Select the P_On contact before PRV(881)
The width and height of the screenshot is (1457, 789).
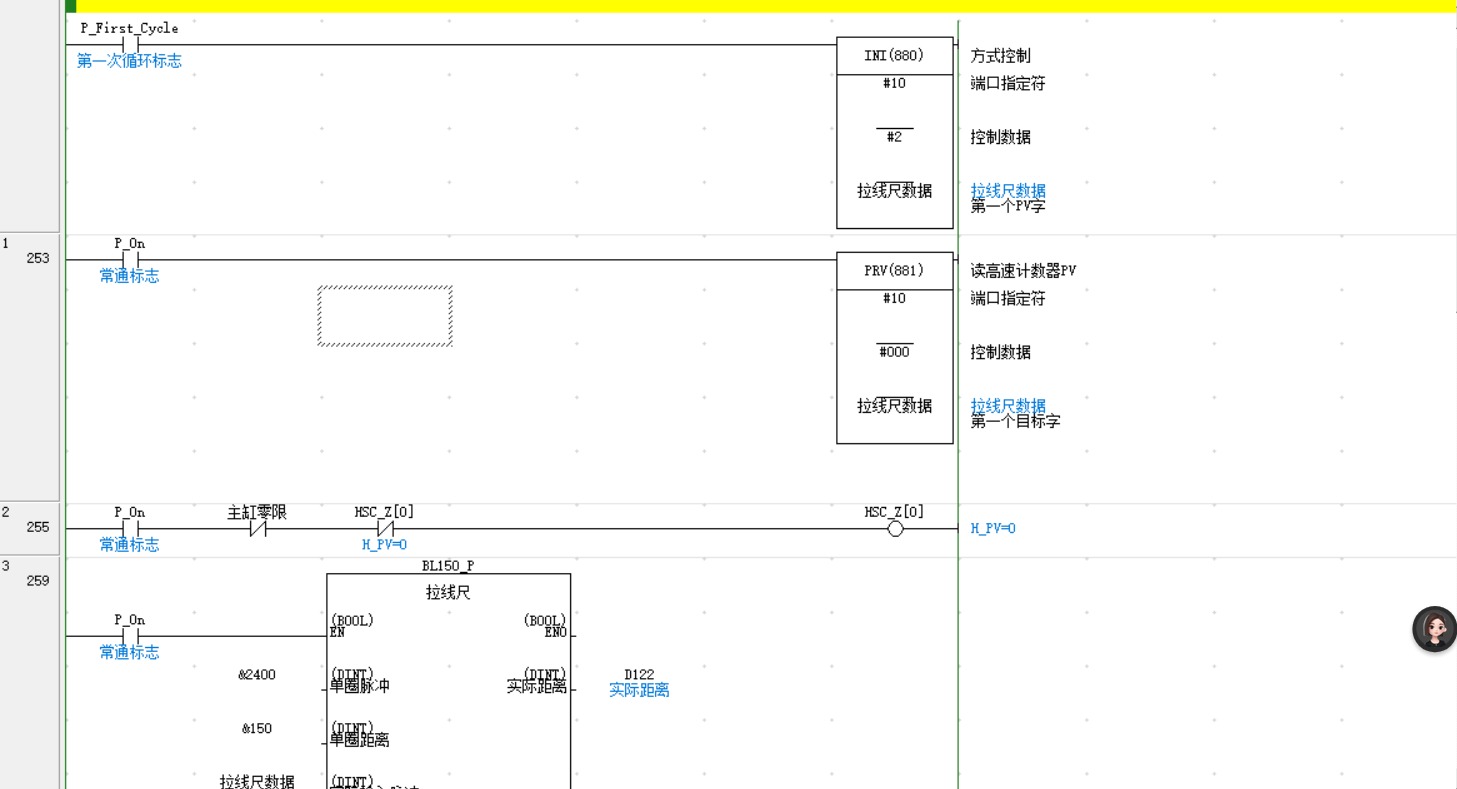pos(130,260)
